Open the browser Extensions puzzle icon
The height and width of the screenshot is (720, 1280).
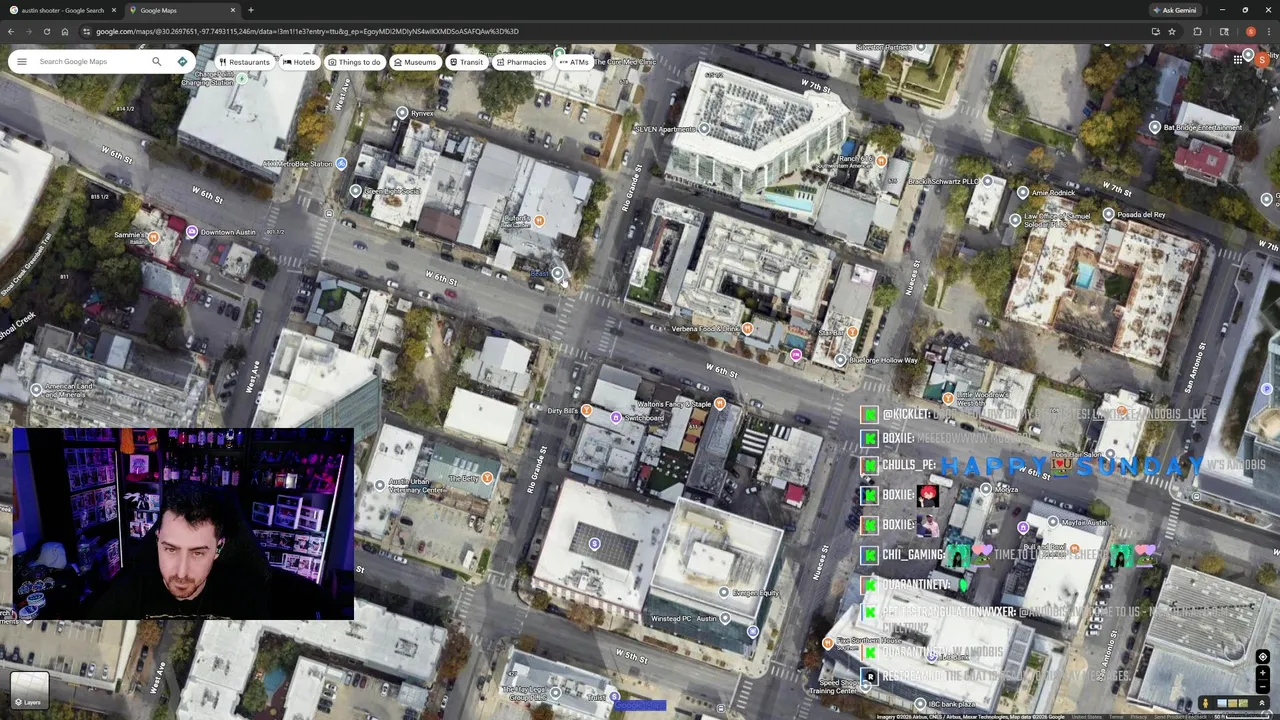pyautogui.click(x=1197, y=31)
